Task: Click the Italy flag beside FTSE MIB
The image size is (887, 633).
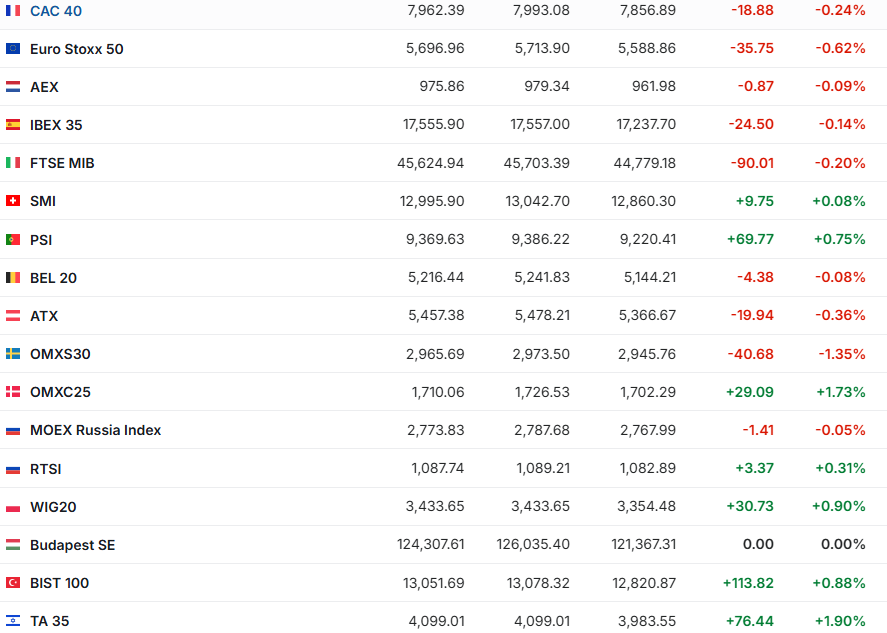Action: (13, 163)
